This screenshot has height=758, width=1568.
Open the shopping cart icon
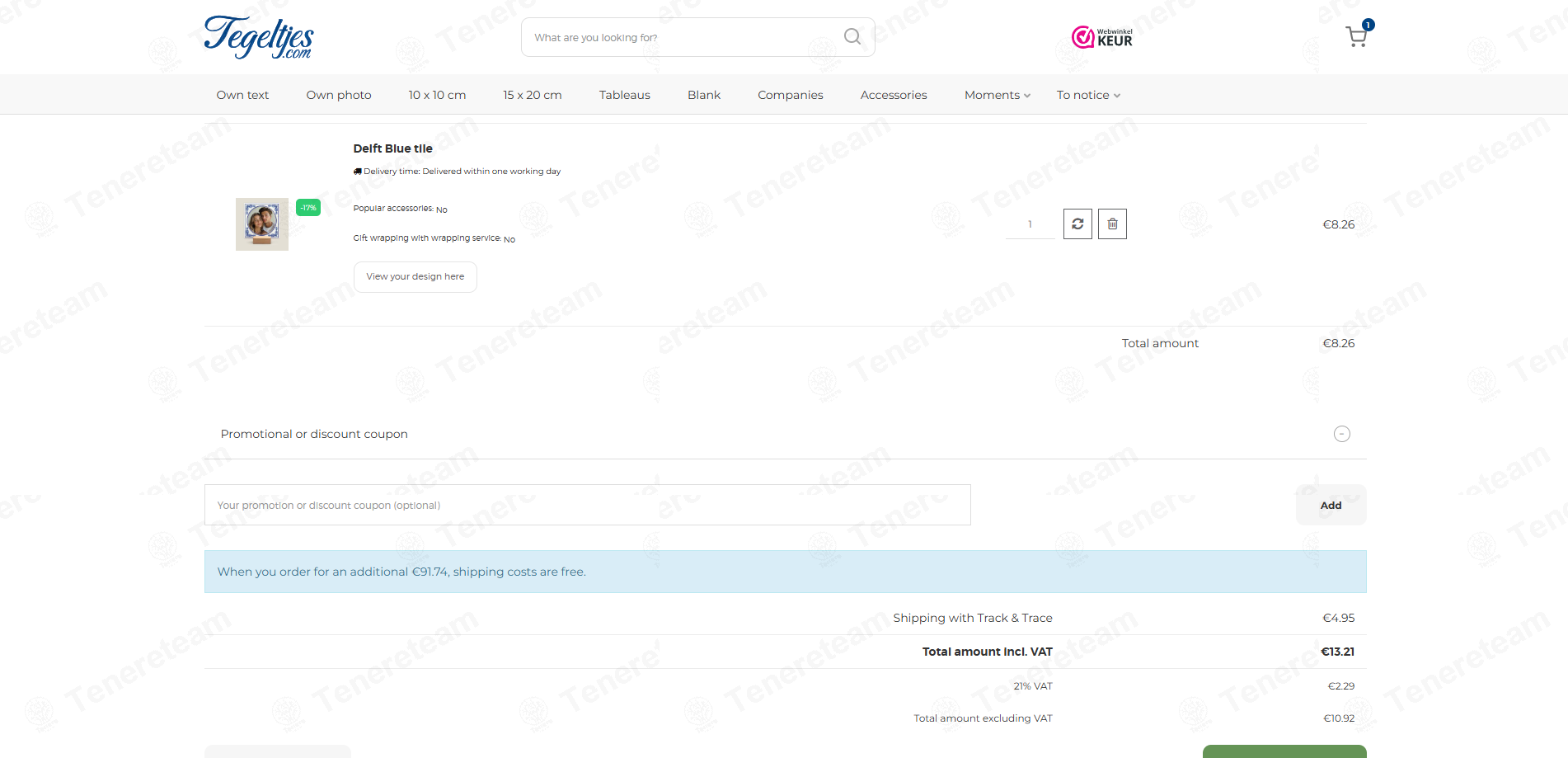(x=1356, y=36)
